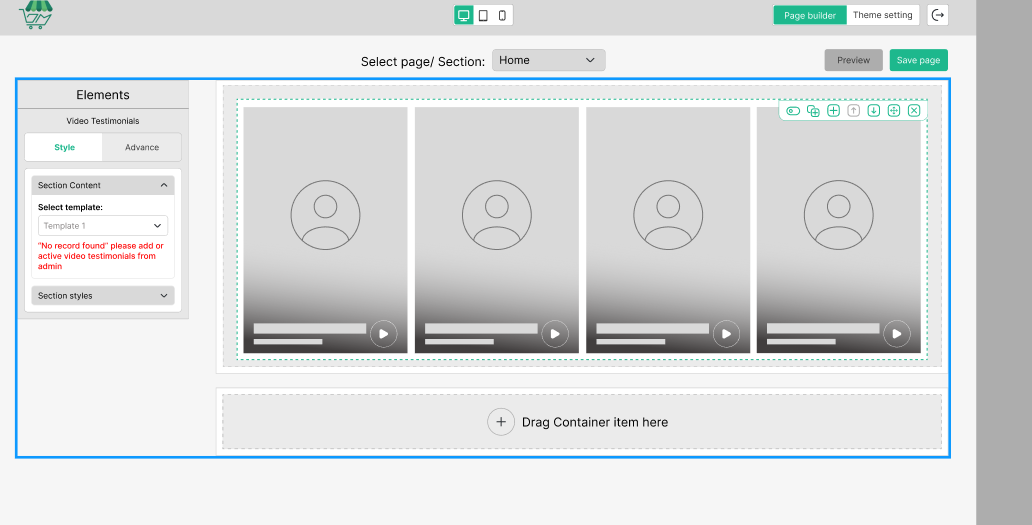Collapse the Section Content panel
The width and height of the screenshot is (1032, 525).
[x=103, y=185]
